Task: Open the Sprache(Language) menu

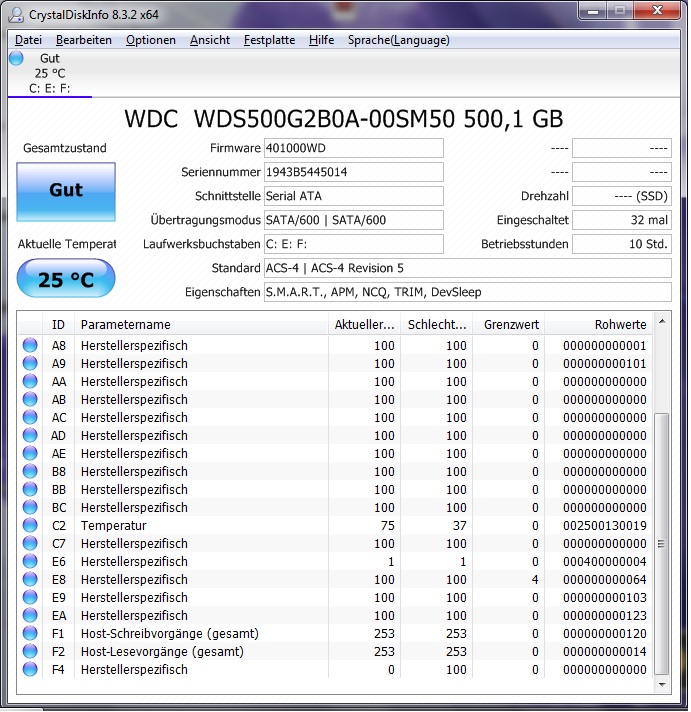Action: point(399,40)
